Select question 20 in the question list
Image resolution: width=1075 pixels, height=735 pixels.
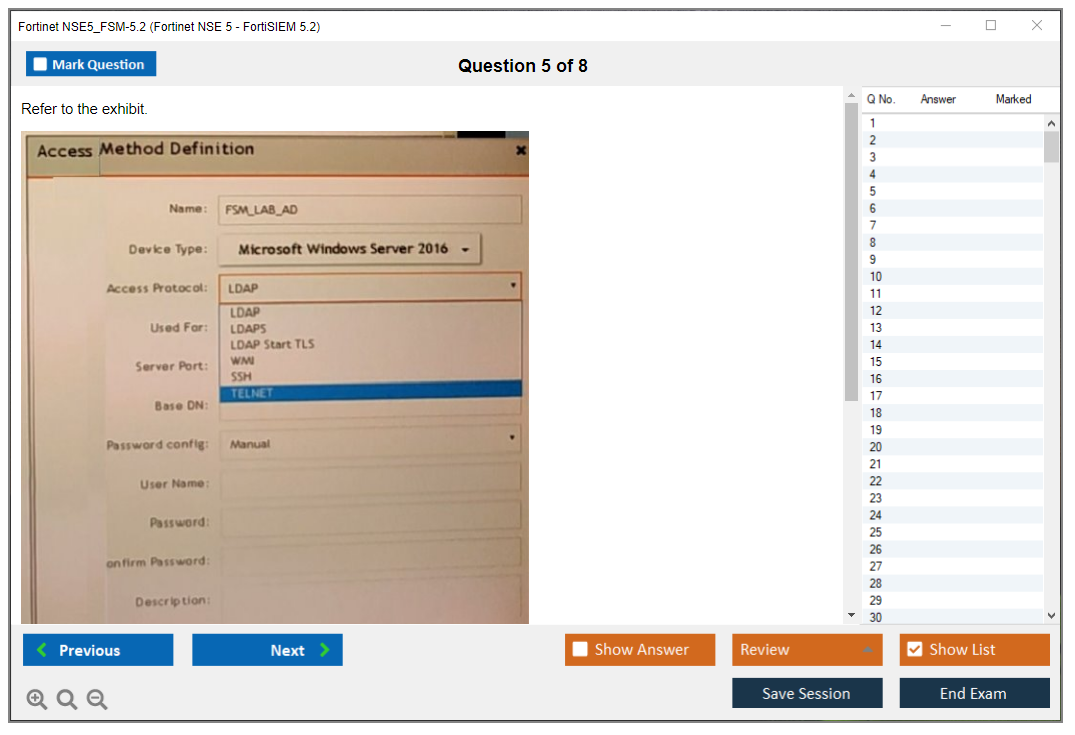[876, 446]
